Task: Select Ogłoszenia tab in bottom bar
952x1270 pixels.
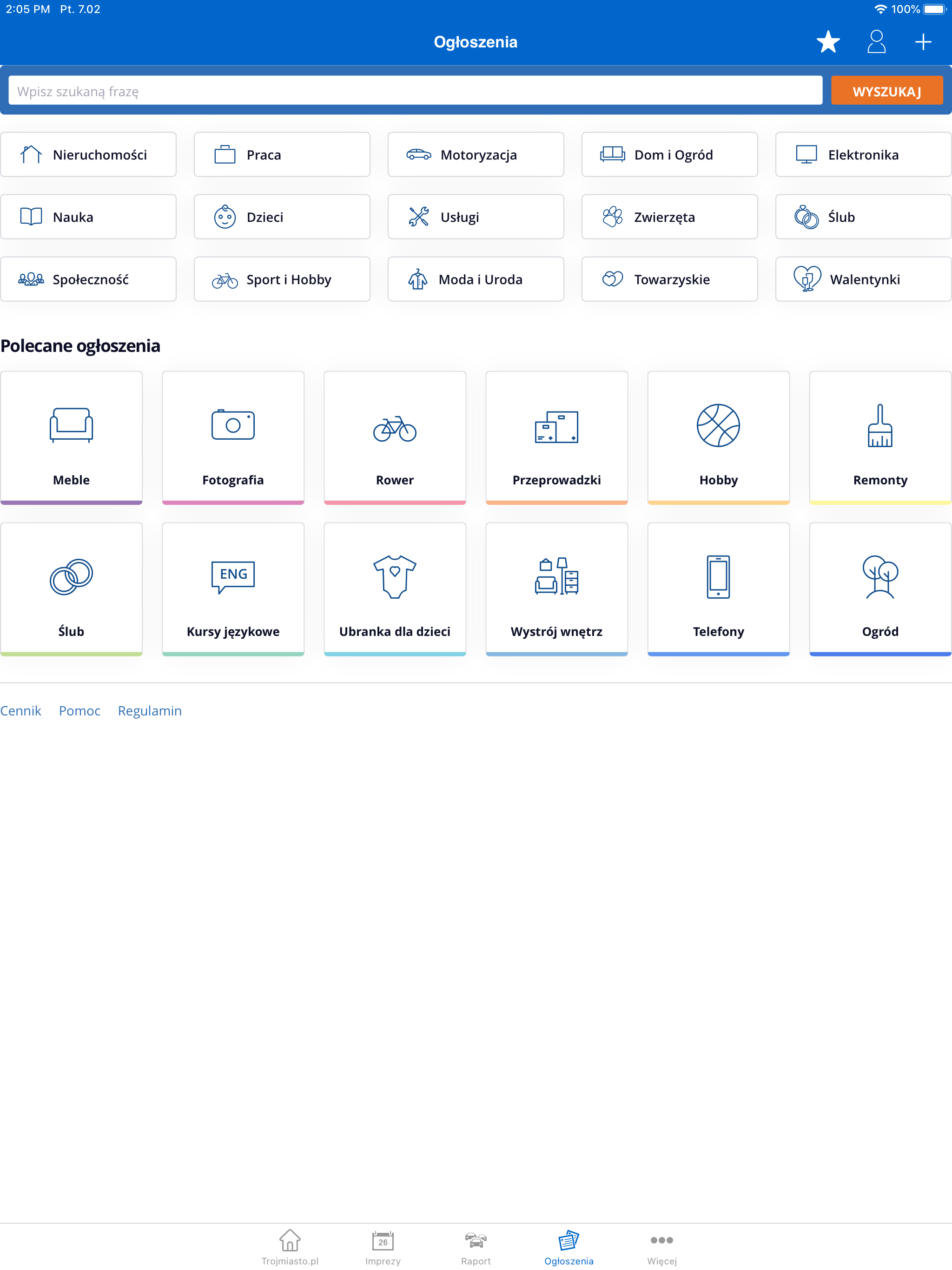Action: tap(569, 1247)
